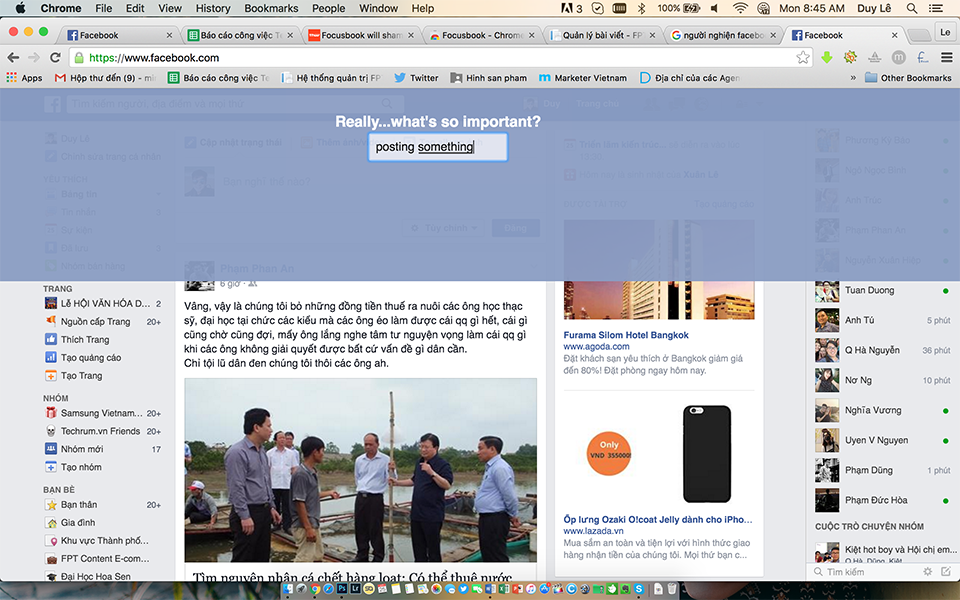Open Furama Silom Hotel Bangkok ad link
Viewport: 960px width, 600px height.
click(626, 335)
